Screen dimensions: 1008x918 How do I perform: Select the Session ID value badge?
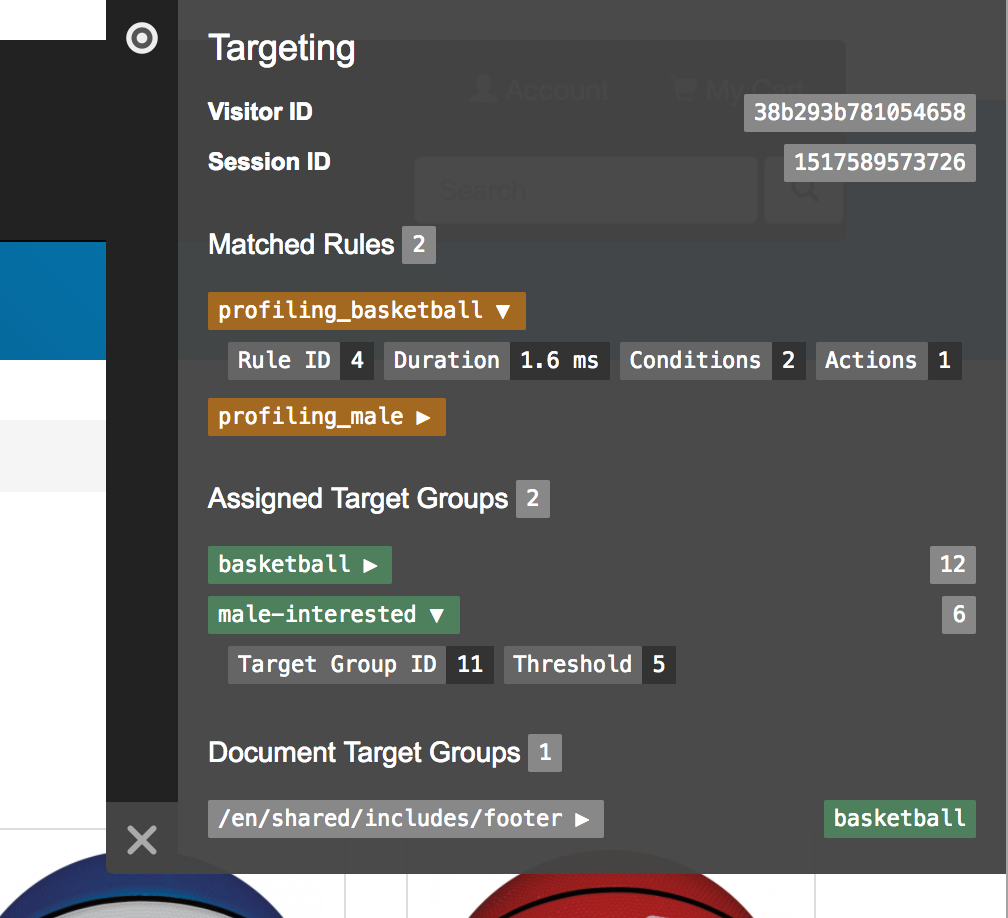(879, 162)
